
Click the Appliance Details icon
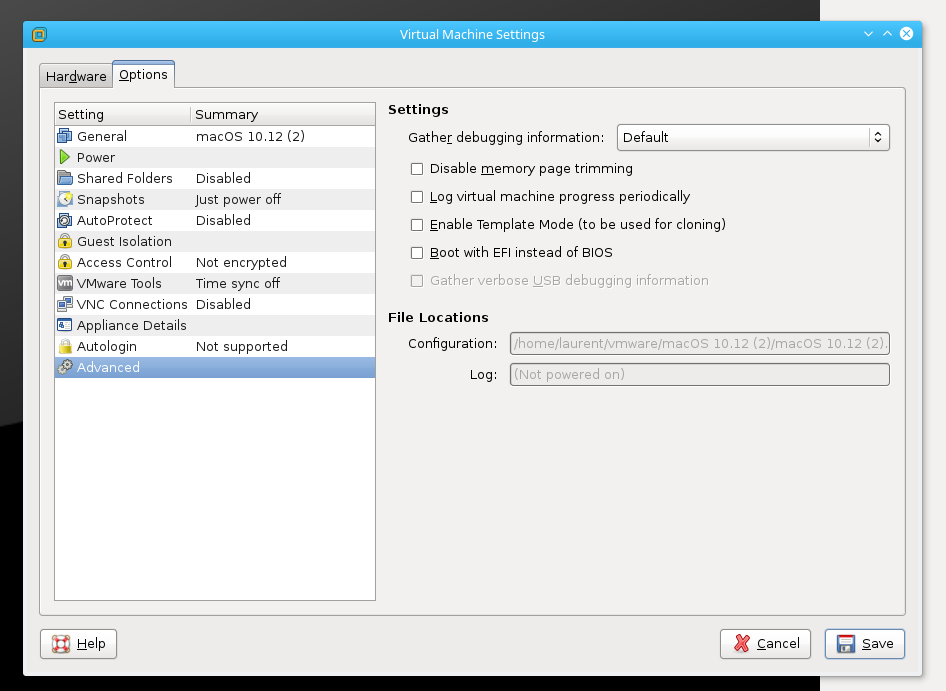pos(65,325)
